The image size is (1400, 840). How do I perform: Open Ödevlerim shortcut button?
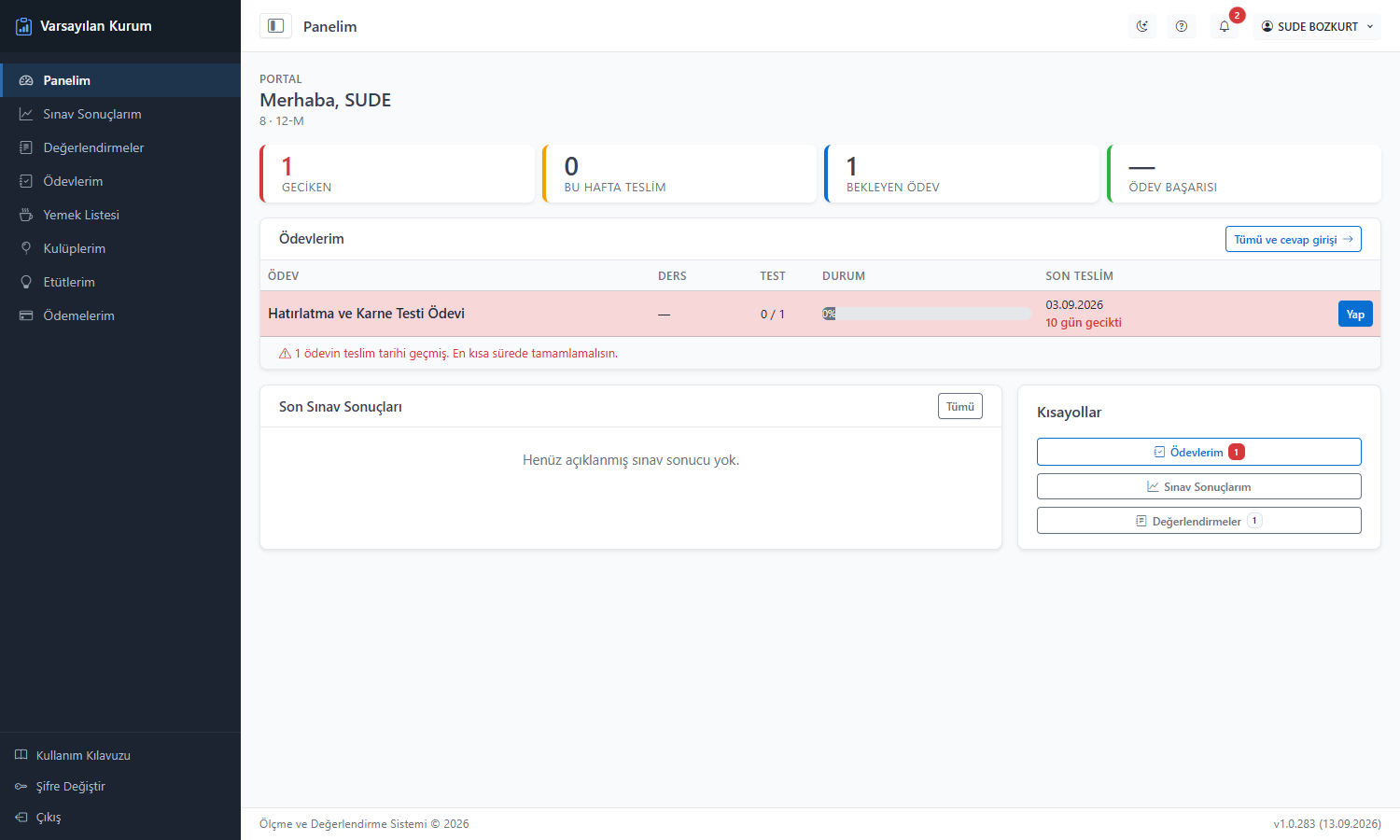coord(1199,452)
